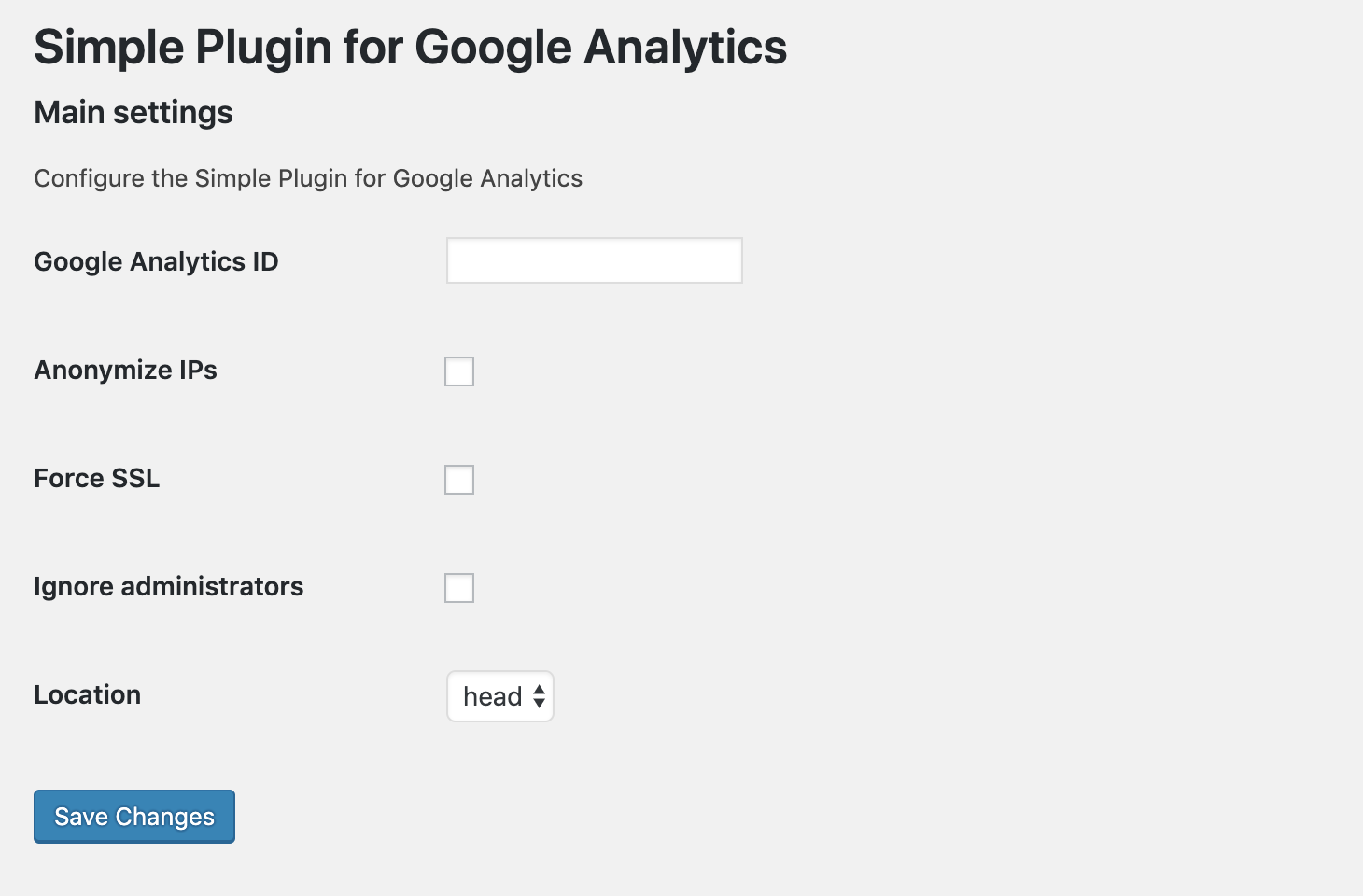Click the "Ignore administrators" label text

pos(168,586)
